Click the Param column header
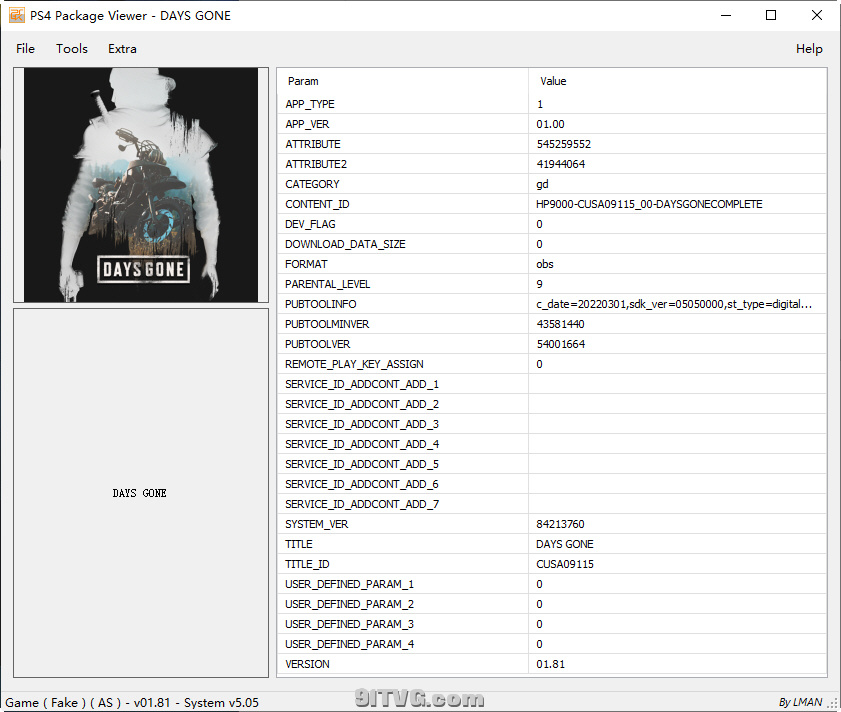This screenshot has width=841, height=712. pos(303,81)
